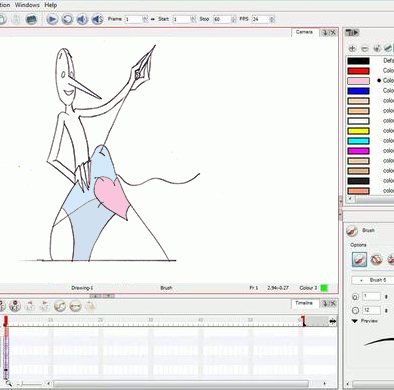Select the salmon orange swatch at palette bottom
This screenshot has height=390, width=394.
[358, 191]
